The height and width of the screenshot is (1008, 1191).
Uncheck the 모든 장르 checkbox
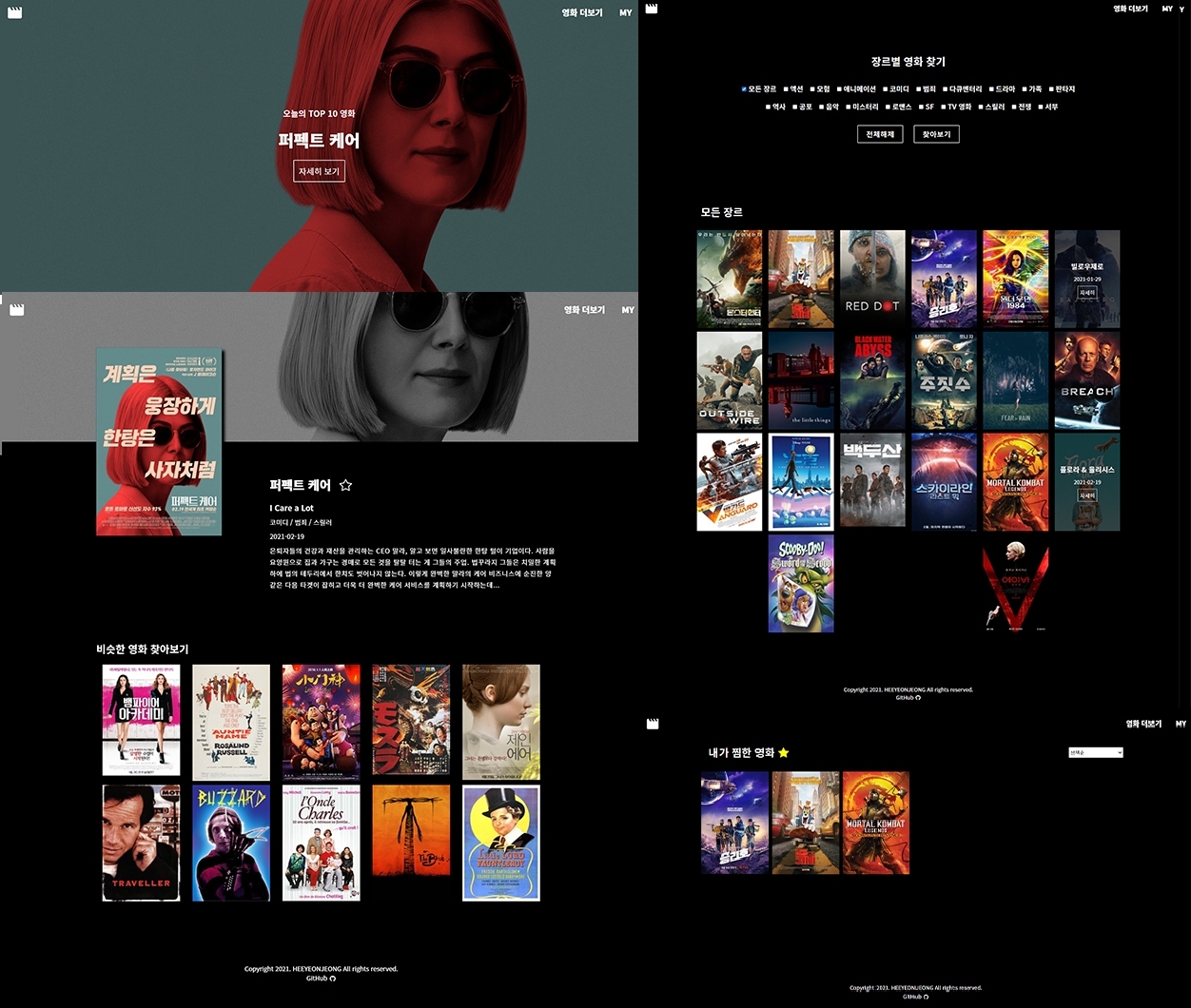[x=744, y=89]
